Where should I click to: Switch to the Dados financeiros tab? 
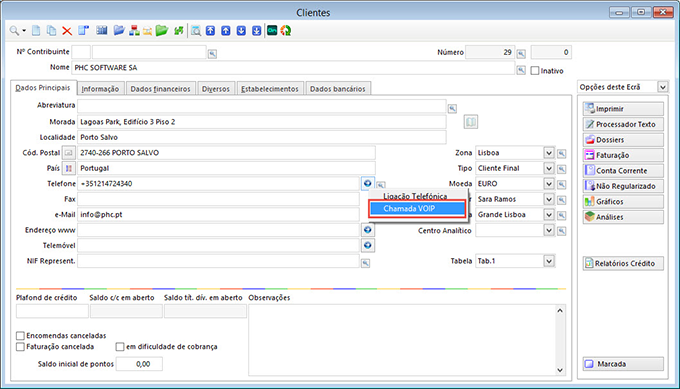coord(160,88)
